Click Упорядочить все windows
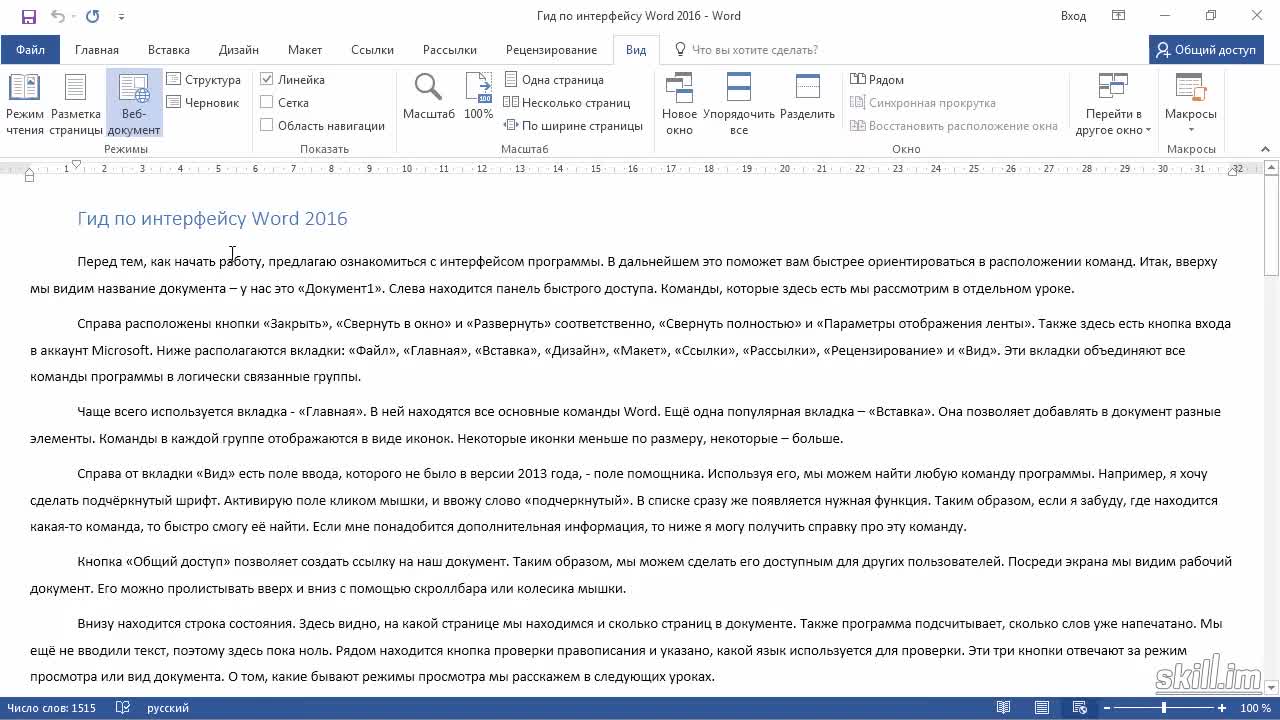This screenshot has width=1280, height=720. coord(739,104)
